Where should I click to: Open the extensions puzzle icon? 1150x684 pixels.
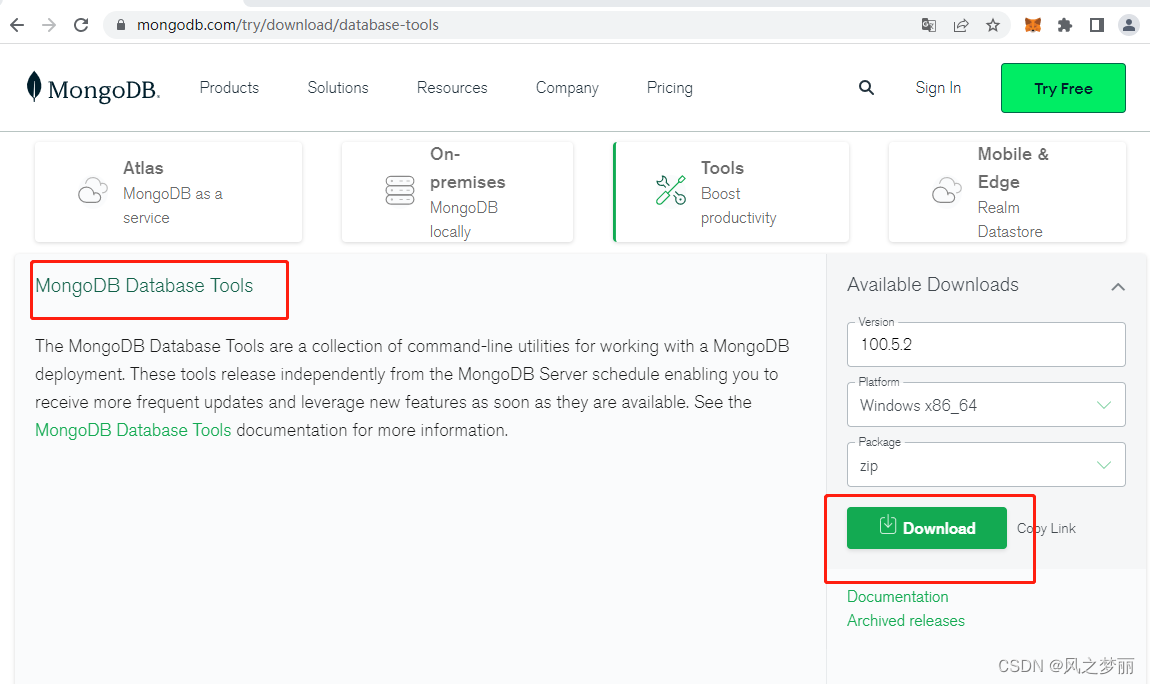pos(1065,25)
